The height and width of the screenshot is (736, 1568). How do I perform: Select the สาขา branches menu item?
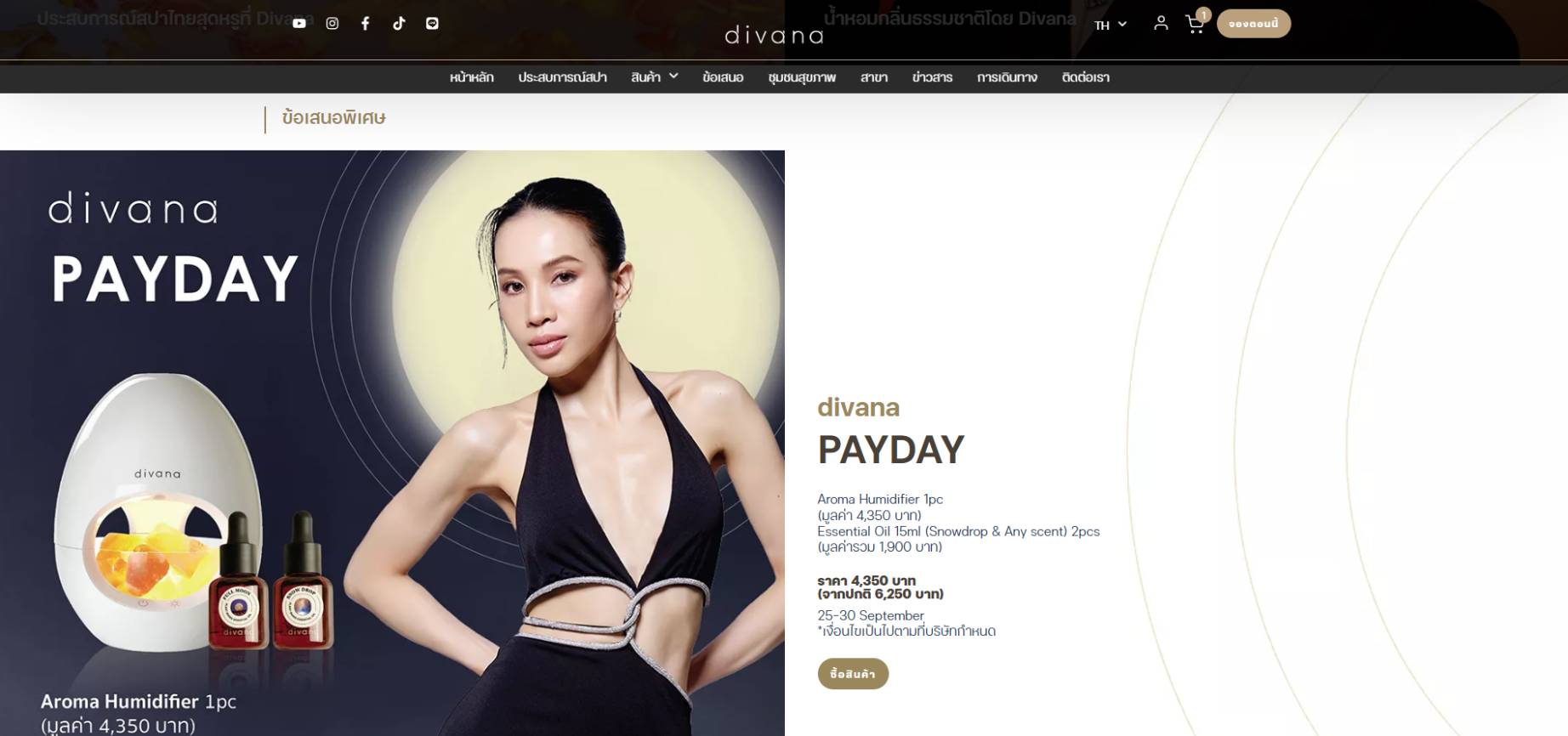click(874, 77)
